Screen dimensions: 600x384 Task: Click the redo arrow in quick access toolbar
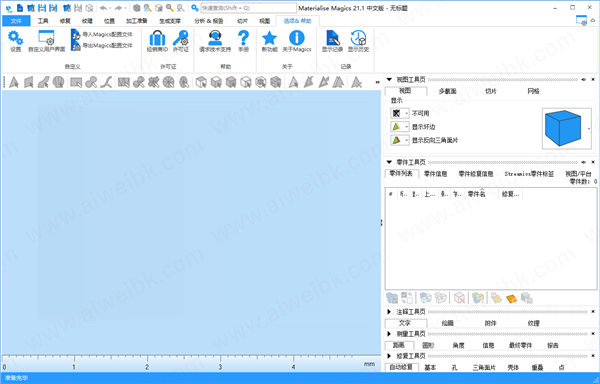coord(118,8)
